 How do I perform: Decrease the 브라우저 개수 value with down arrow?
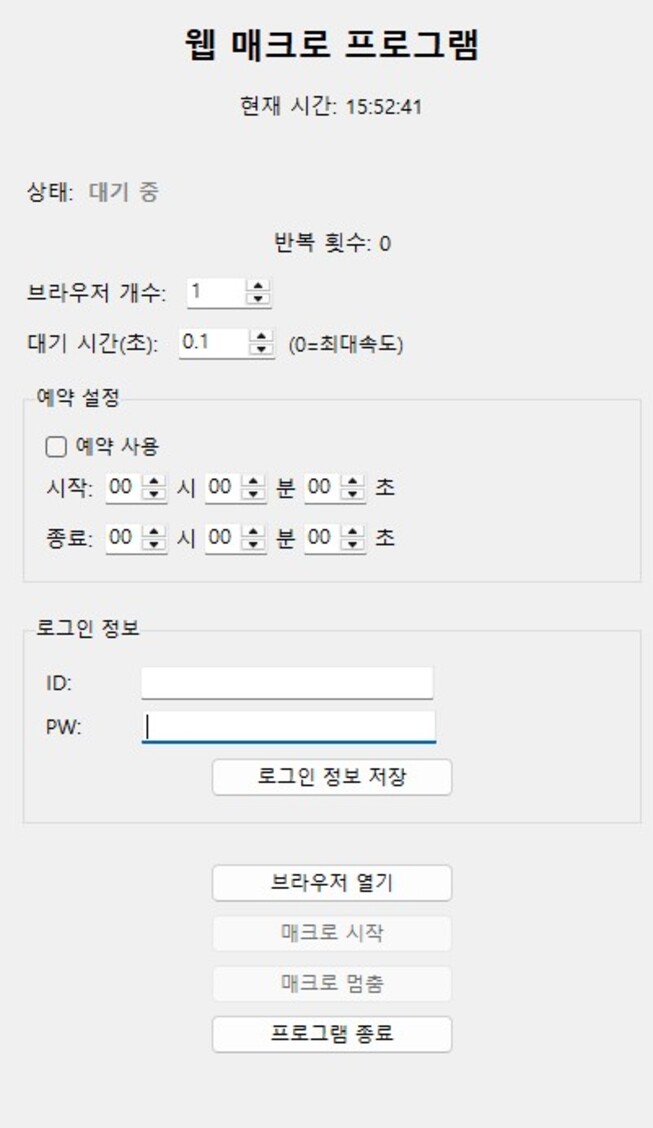click(259, 298)
